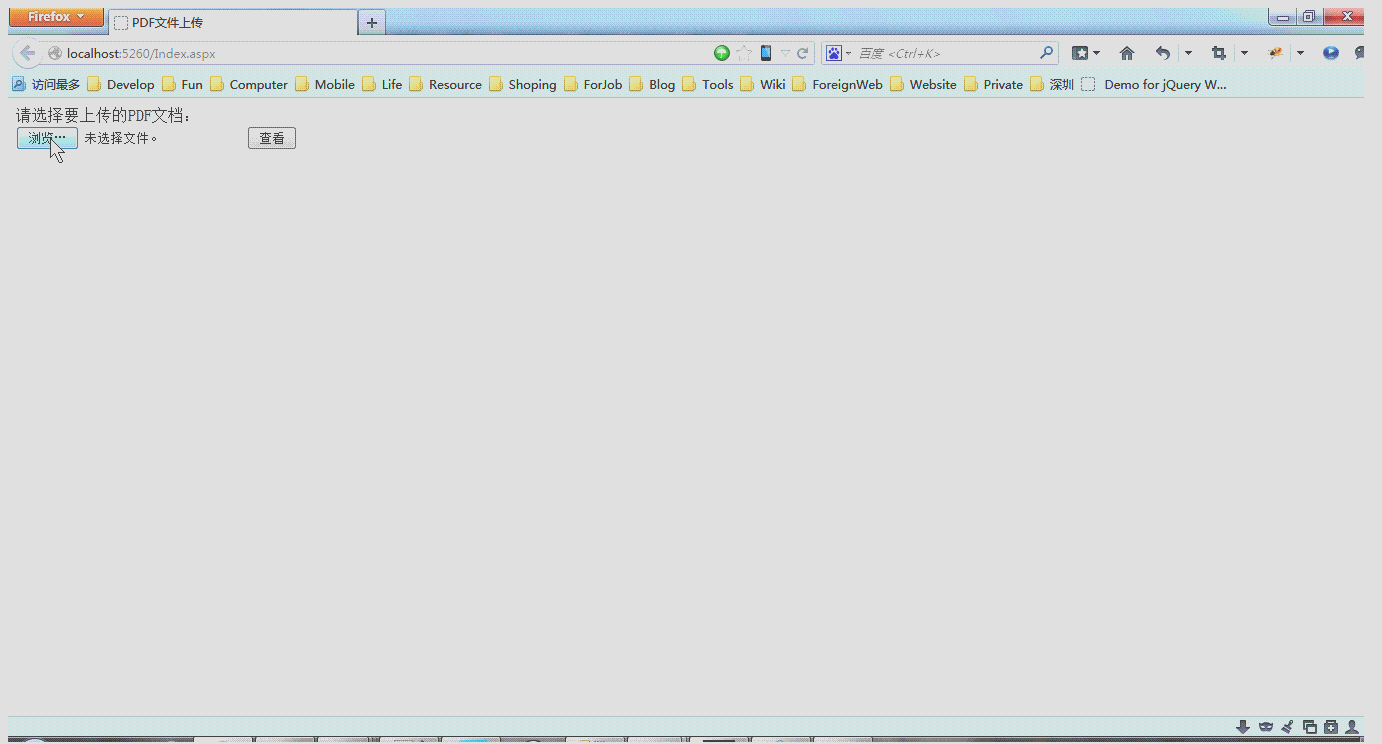Open the URL history dropdown arrow

pyautogui.click(x=785, y=53)
